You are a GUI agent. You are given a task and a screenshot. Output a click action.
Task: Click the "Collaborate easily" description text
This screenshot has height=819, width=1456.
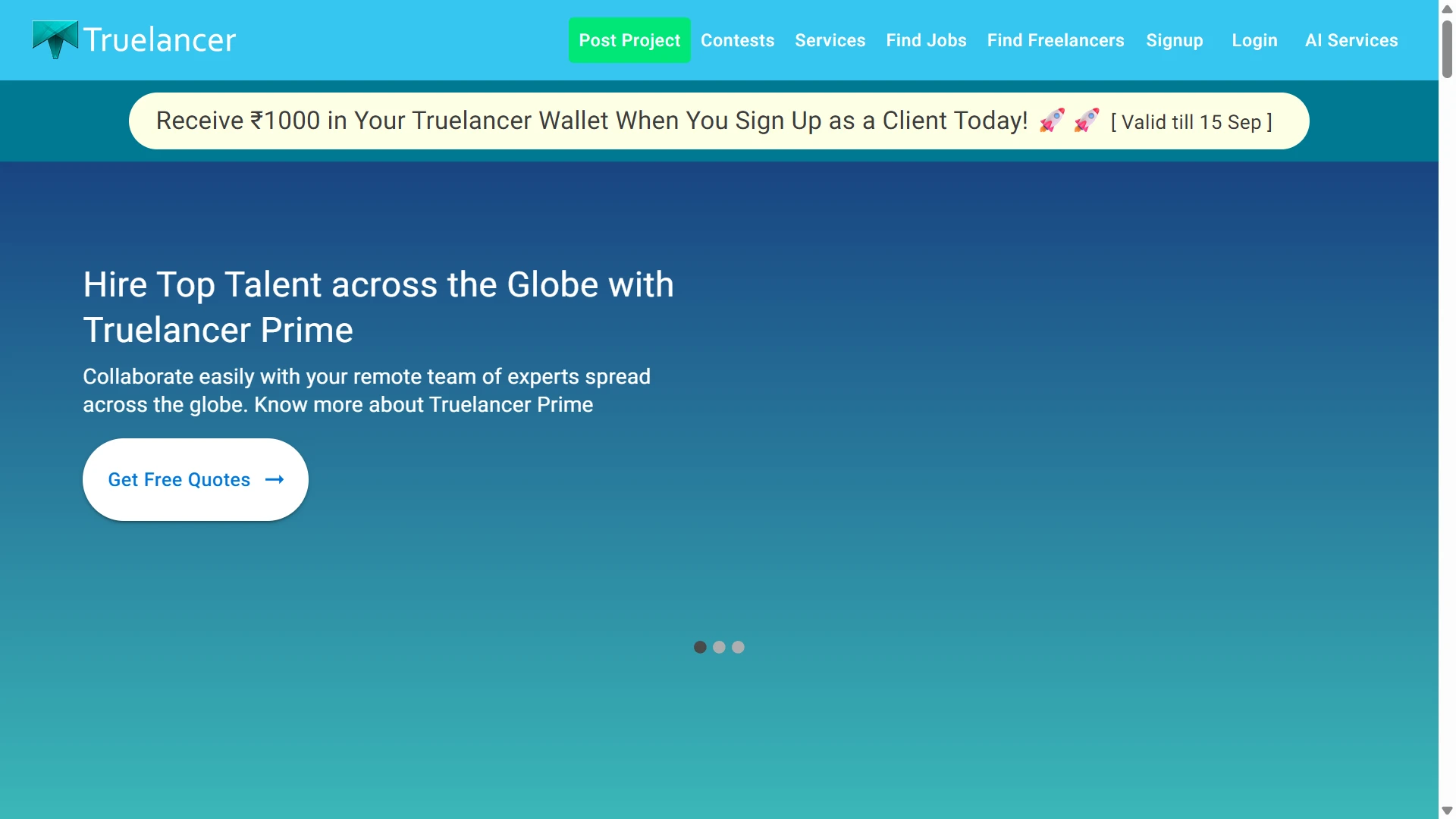(x=366, y=391)
